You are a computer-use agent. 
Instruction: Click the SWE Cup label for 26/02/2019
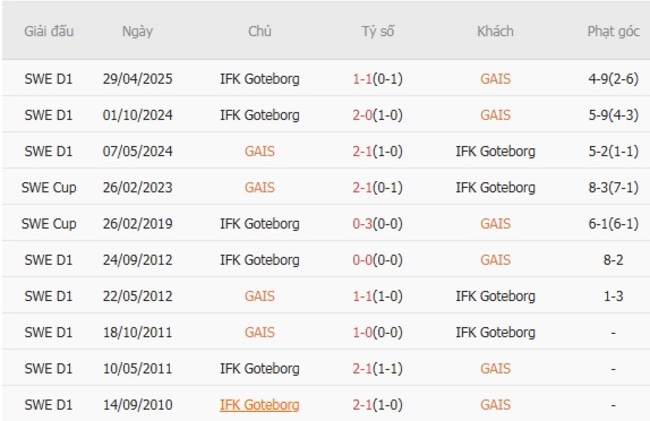coord(49,224)
